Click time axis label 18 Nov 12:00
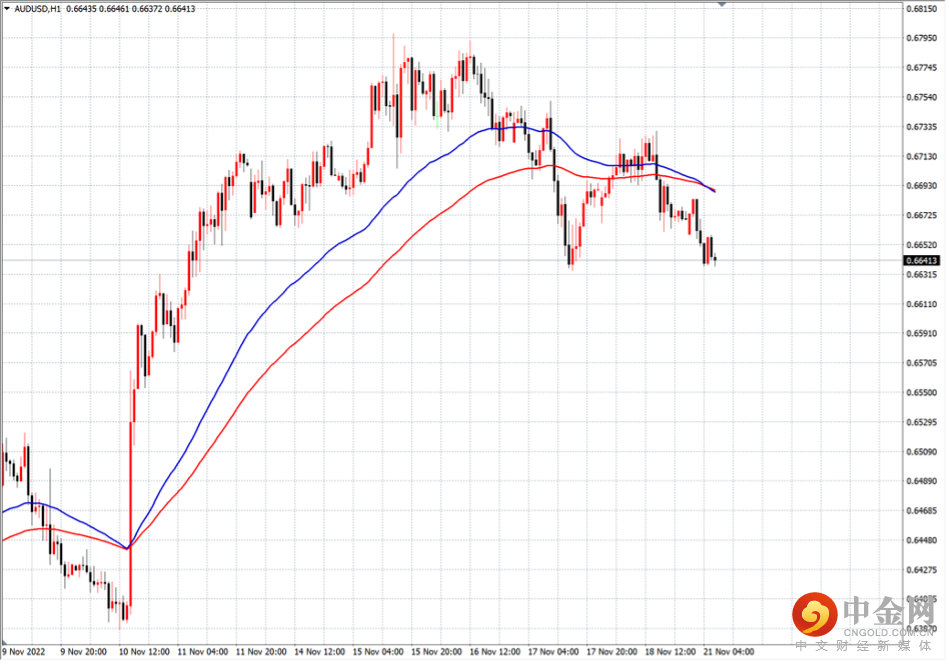This screenshot has width=949, height=664. 670,652
